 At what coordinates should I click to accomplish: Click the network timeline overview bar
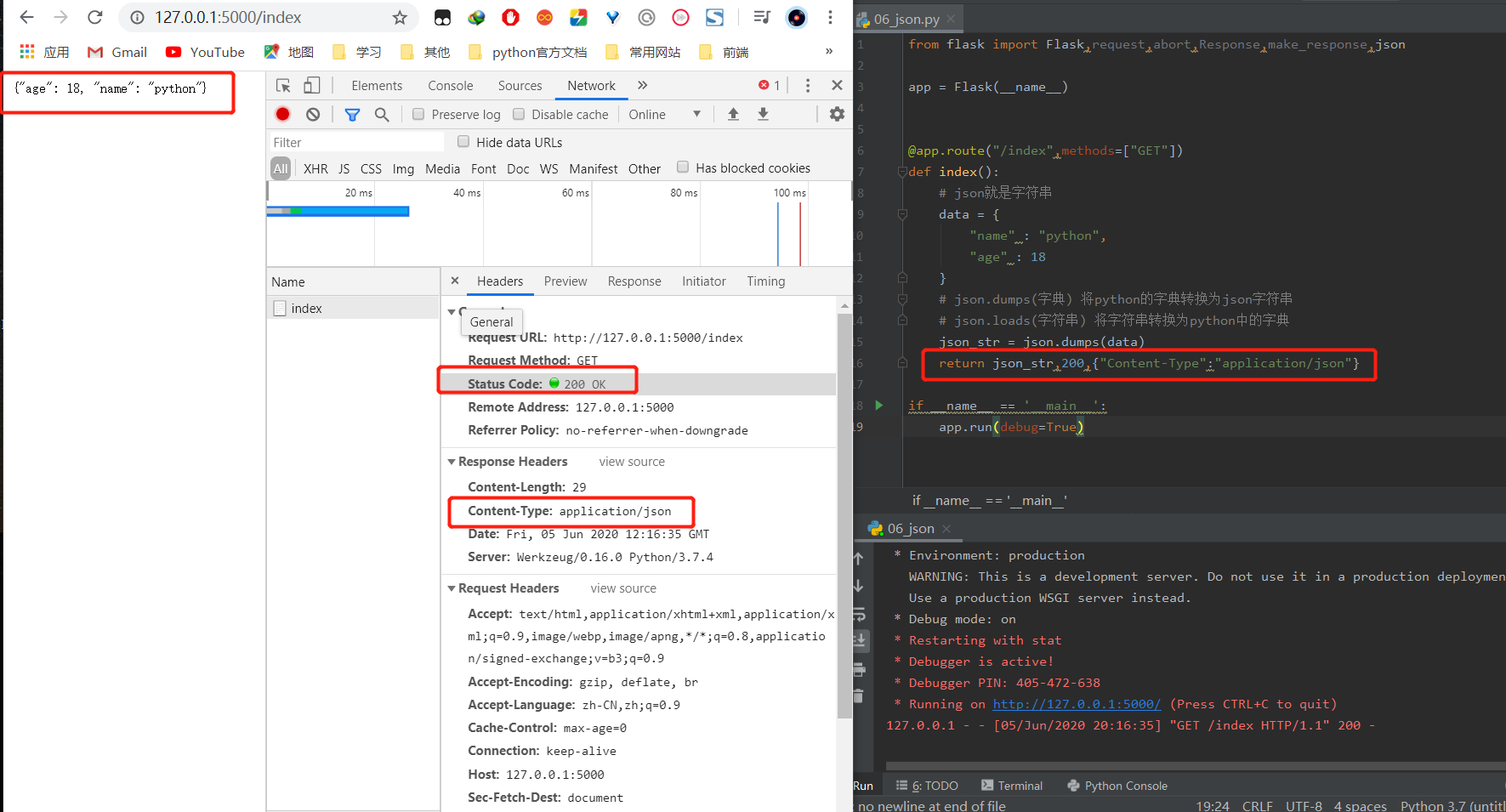[x=338, y=211]
